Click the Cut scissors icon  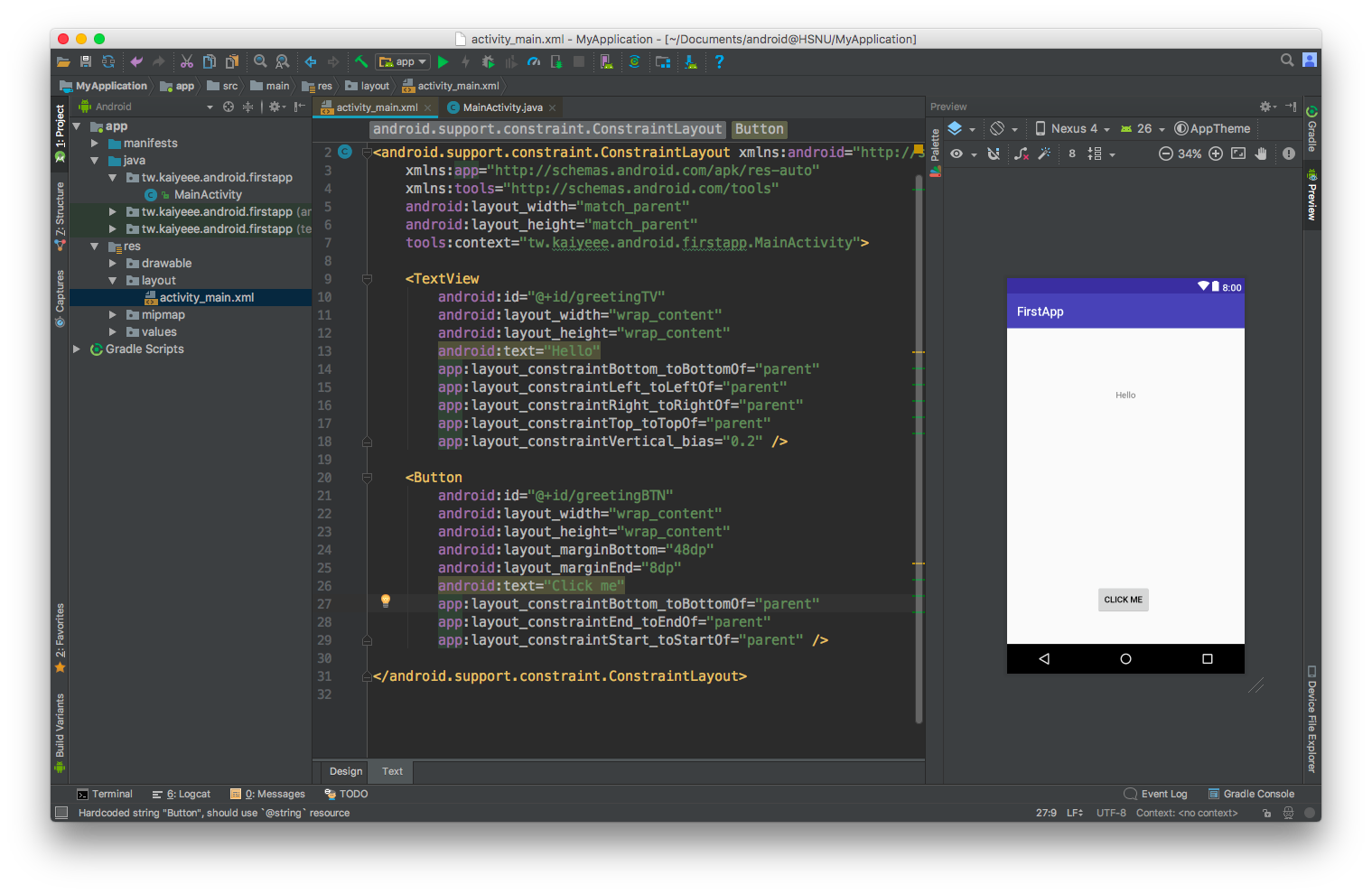point(187,62)
